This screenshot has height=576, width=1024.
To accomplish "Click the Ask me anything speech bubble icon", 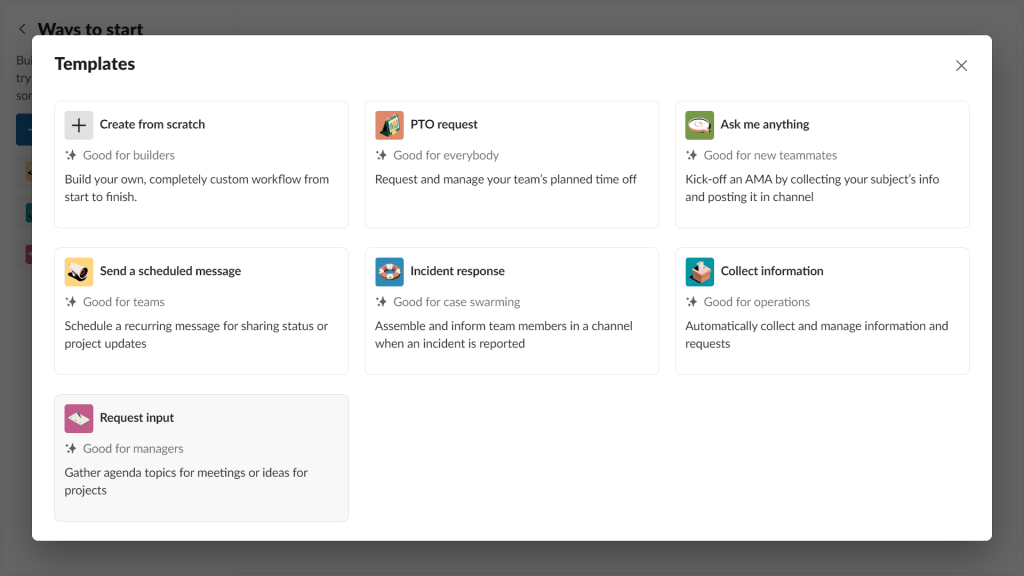I will (x=699, y=125).
